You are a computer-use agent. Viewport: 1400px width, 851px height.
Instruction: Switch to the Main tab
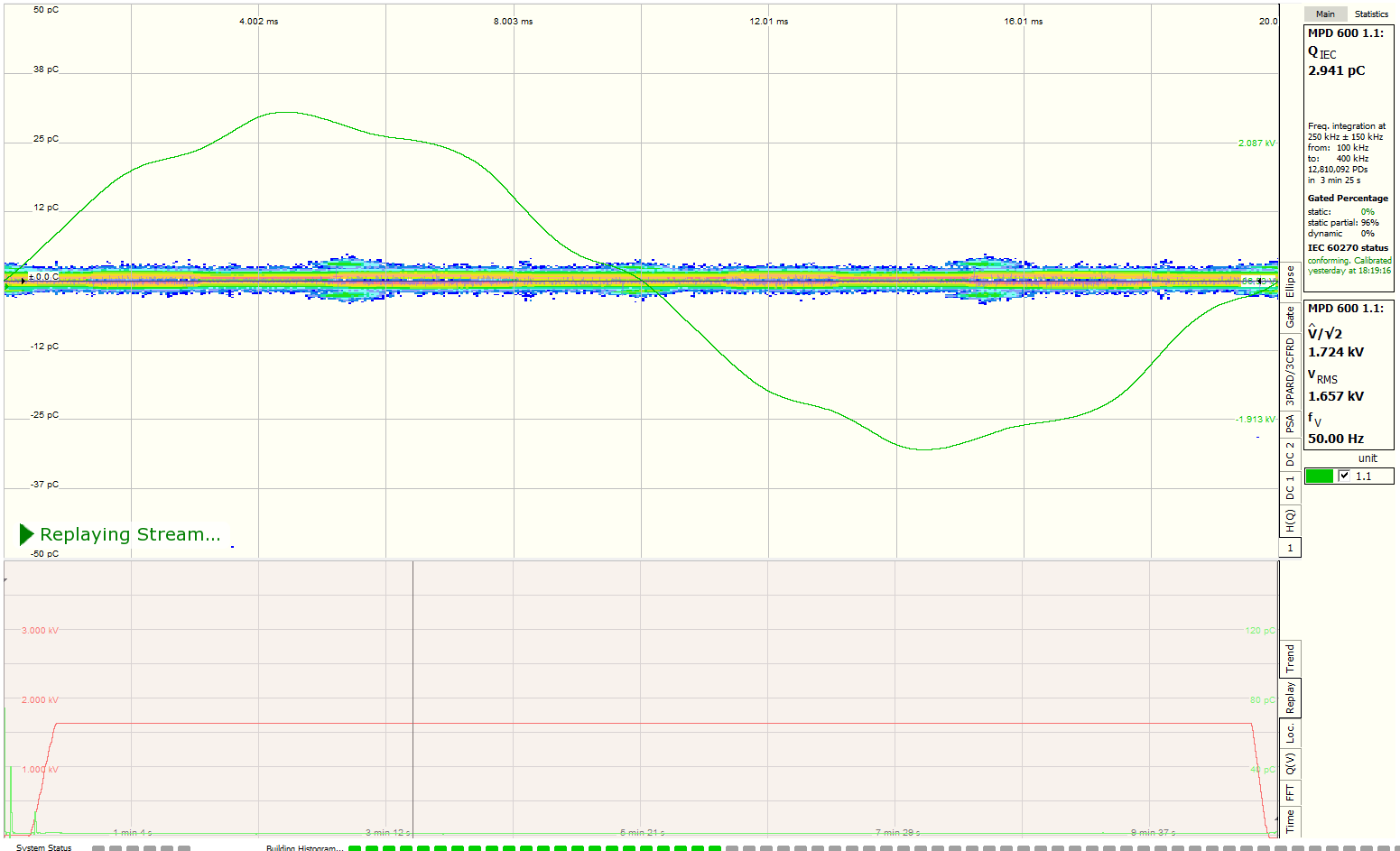[1325, 14]
